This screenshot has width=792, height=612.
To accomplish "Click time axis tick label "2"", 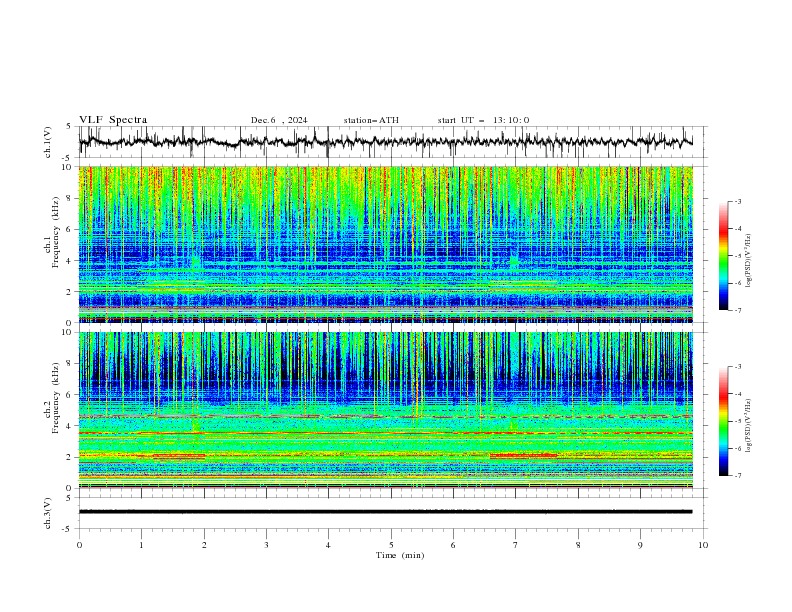I will pyautogui.click(x=204, y=545).
